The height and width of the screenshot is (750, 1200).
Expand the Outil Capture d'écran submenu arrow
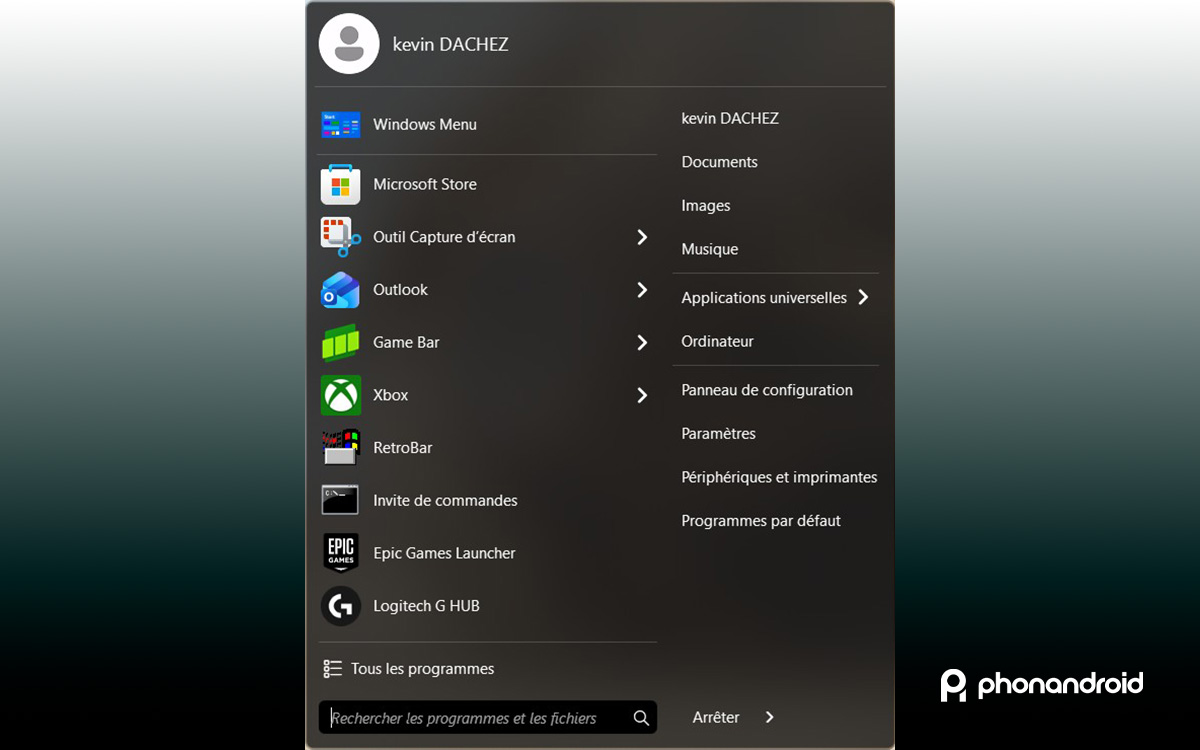[x=642, y=237]
